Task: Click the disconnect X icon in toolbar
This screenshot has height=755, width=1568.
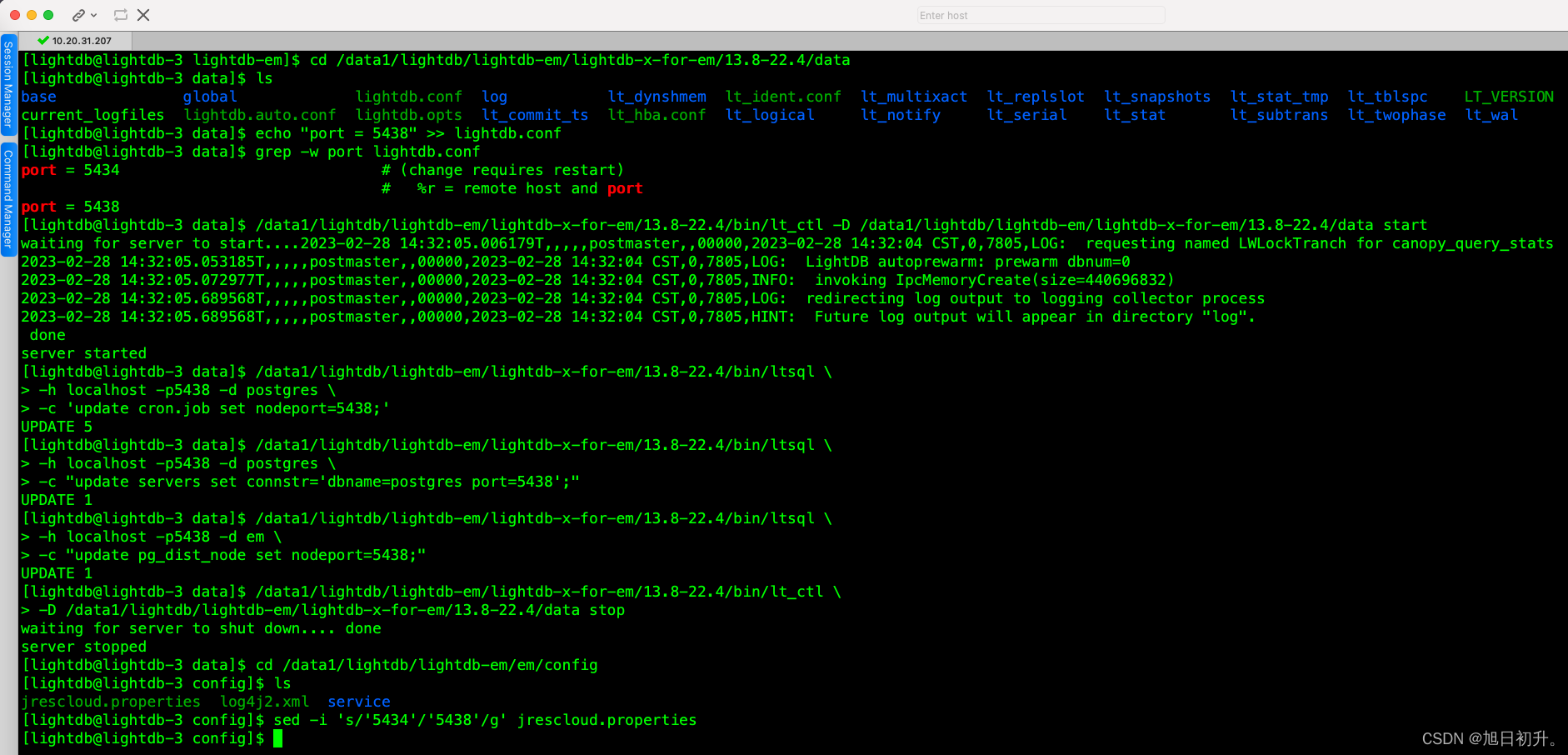Action: [143, 15]
